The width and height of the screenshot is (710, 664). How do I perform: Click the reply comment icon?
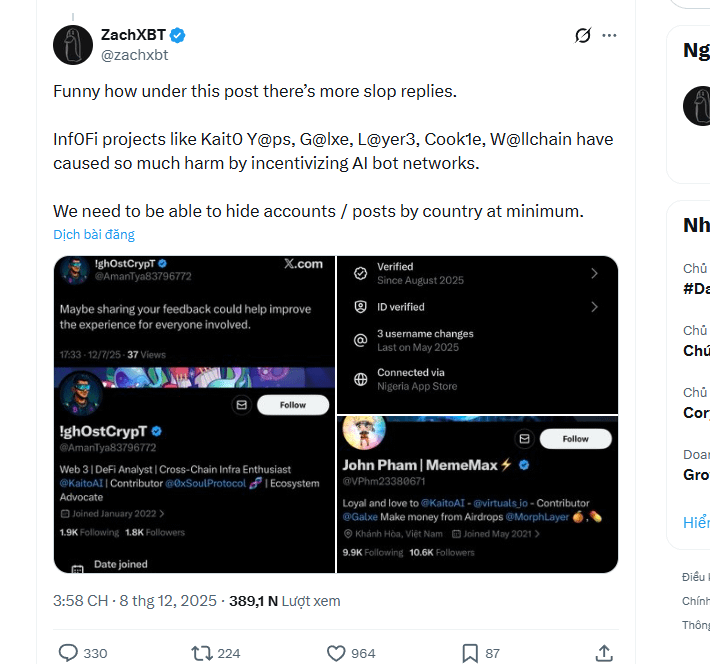(68, 653)
